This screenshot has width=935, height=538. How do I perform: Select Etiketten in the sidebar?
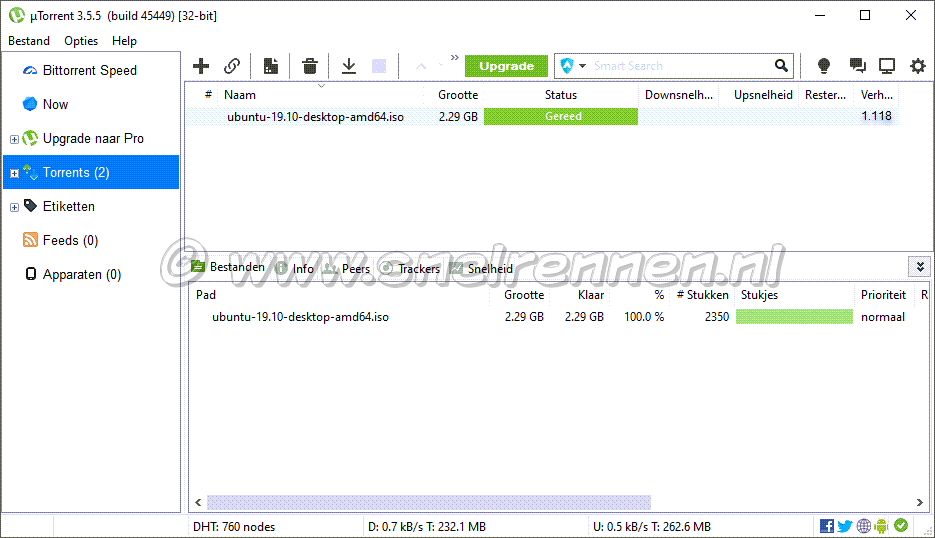[x=69, y=206]
